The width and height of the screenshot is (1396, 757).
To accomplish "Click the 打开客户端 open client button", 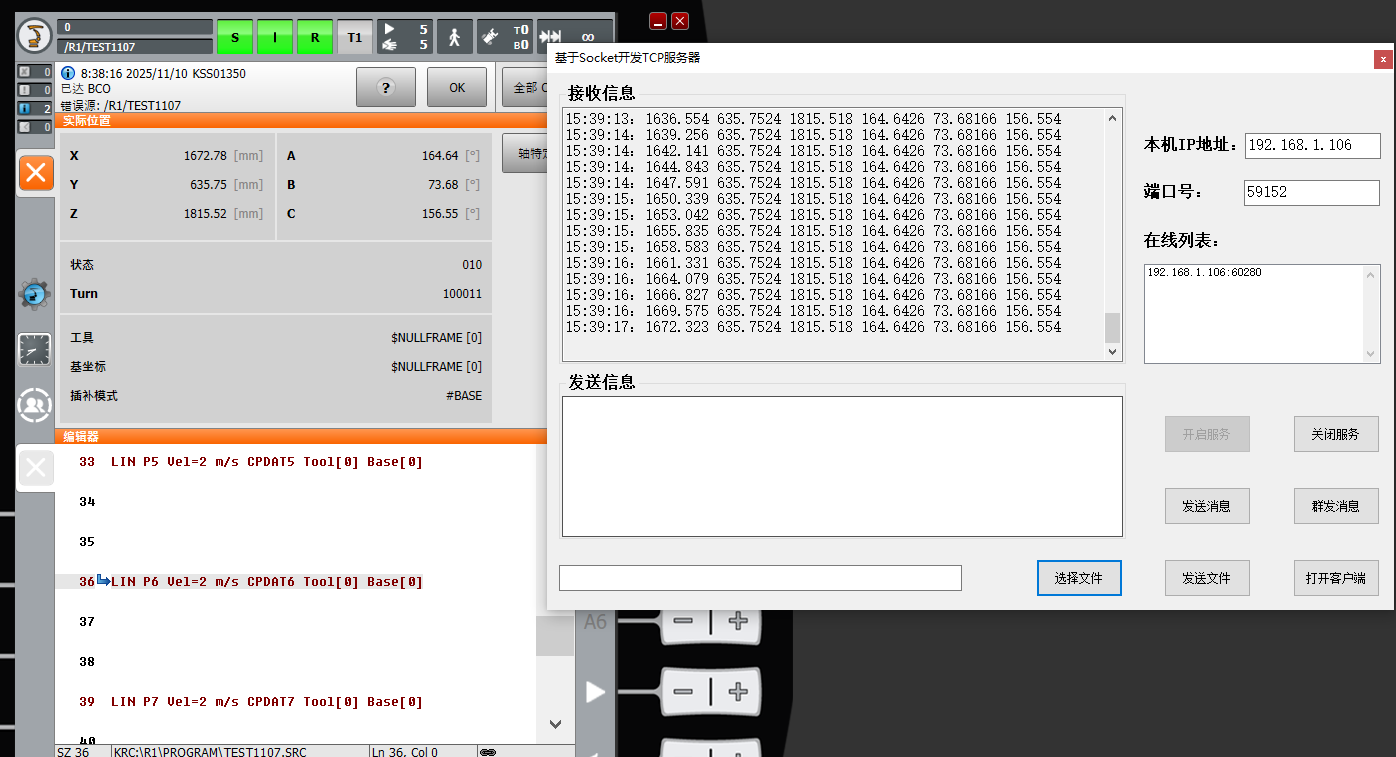I will click(1336, 578).
